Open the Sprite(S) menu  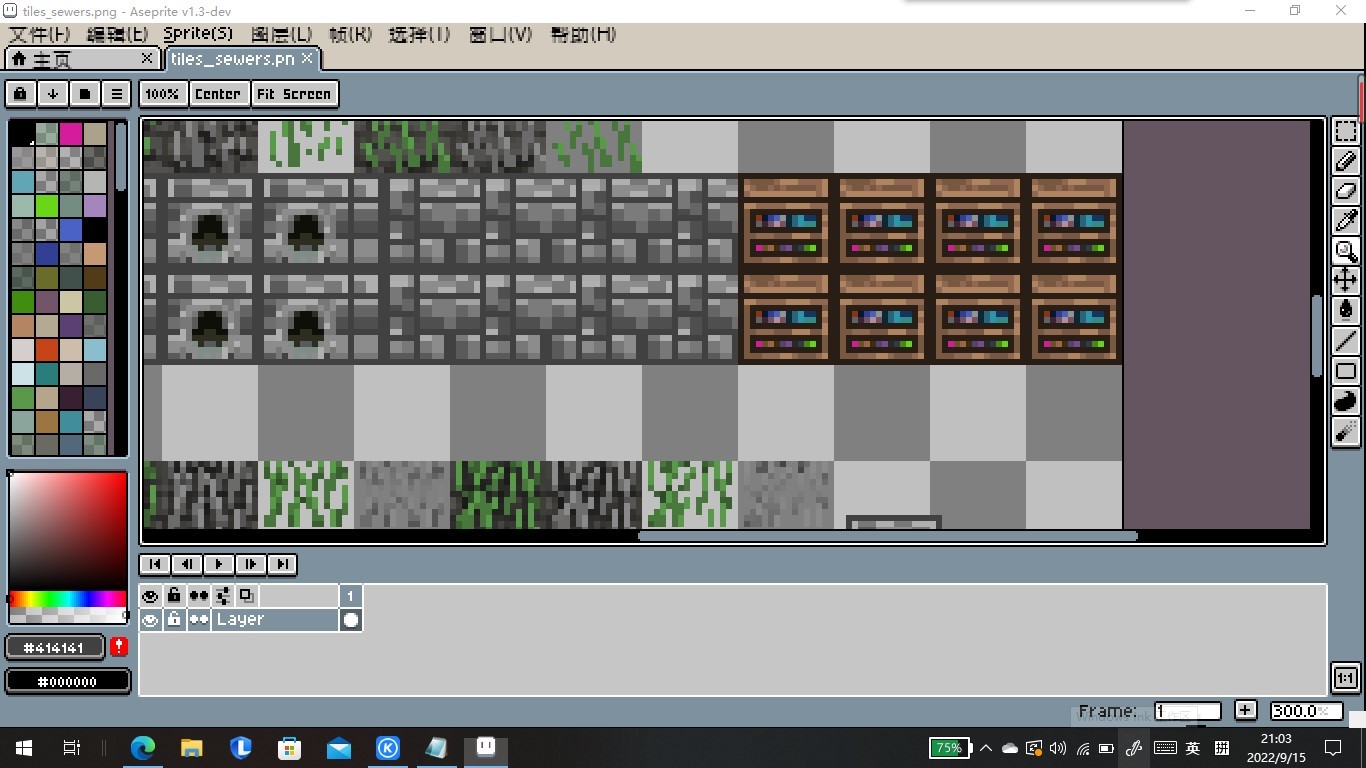click(198, 34)
